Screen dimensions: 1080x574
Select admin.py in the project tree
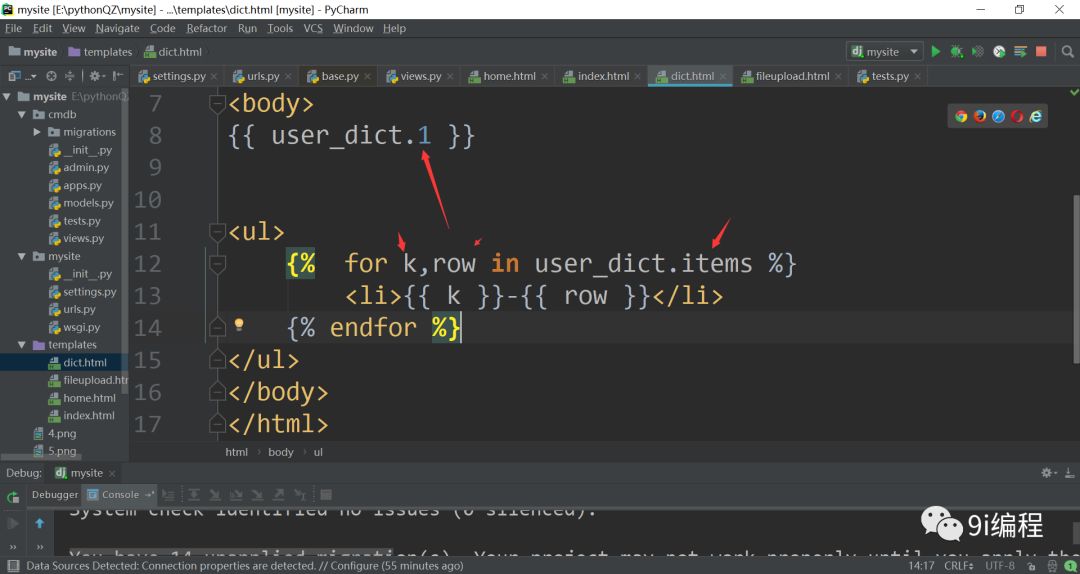86,167
